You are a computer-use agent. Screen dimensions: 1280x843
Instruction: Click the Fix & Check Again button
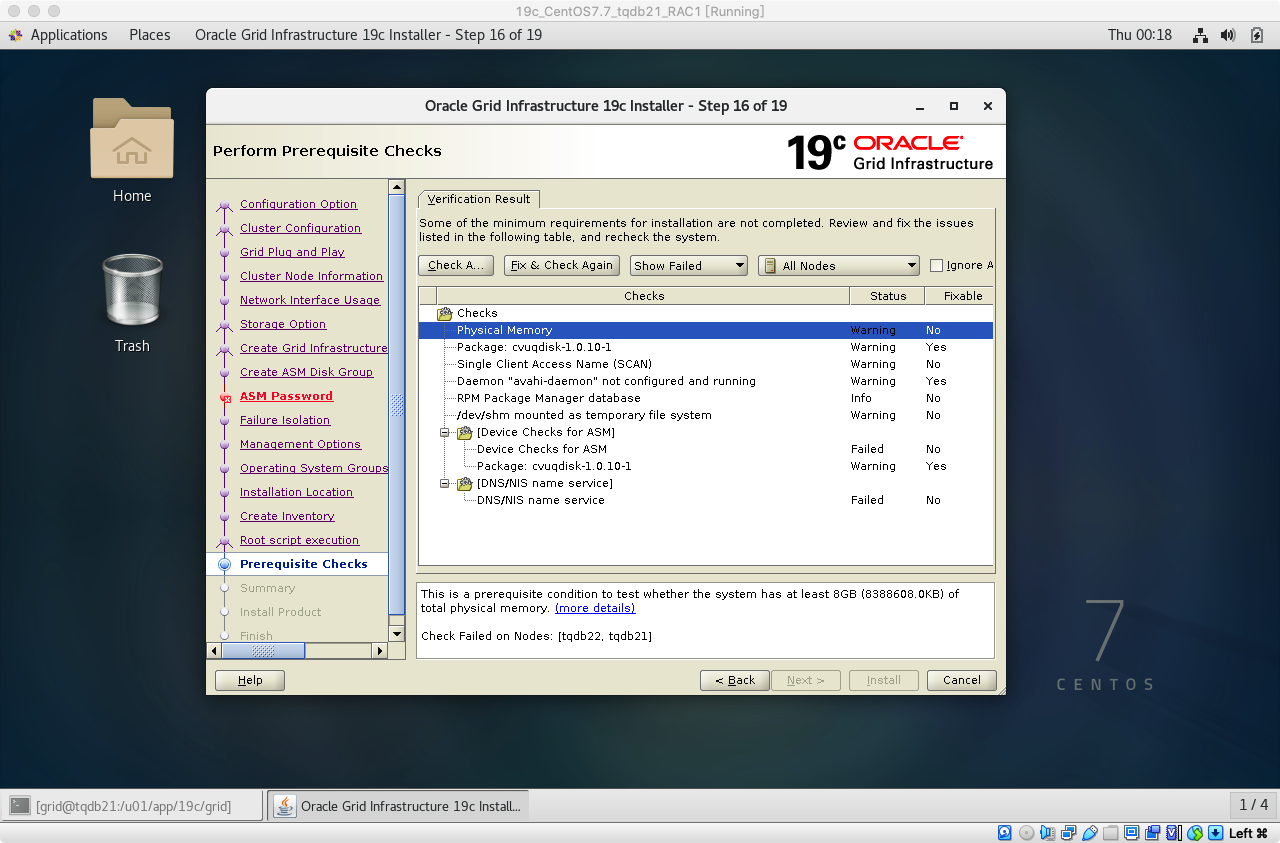pyautogui.click(x=562, y=265)
